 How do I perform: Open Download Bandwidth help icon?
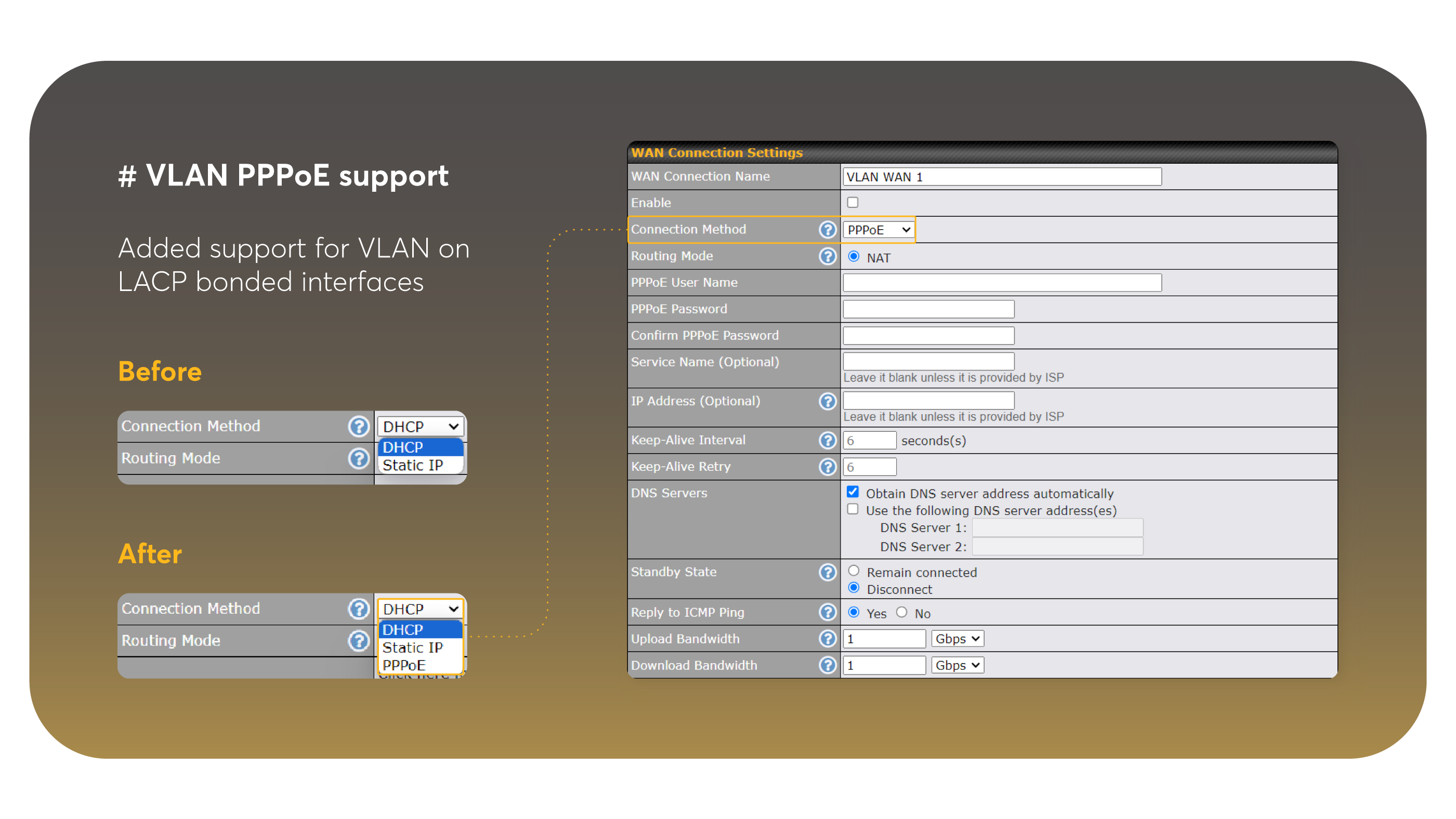tap(828, 665)
